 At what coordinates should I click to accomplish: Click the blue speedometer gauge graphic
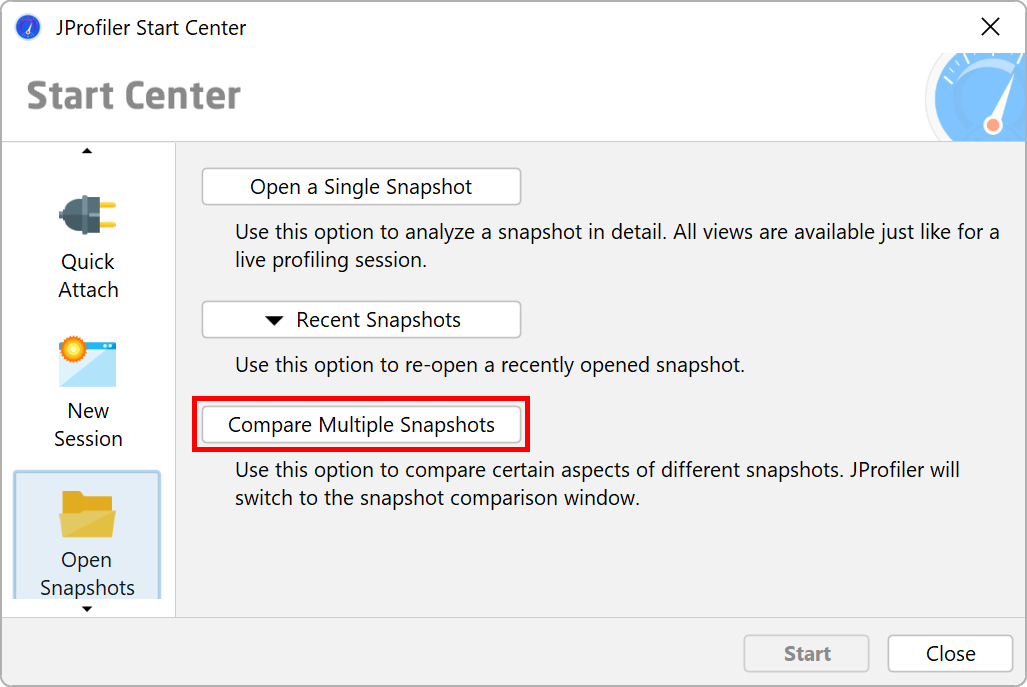tap(976, 97)
